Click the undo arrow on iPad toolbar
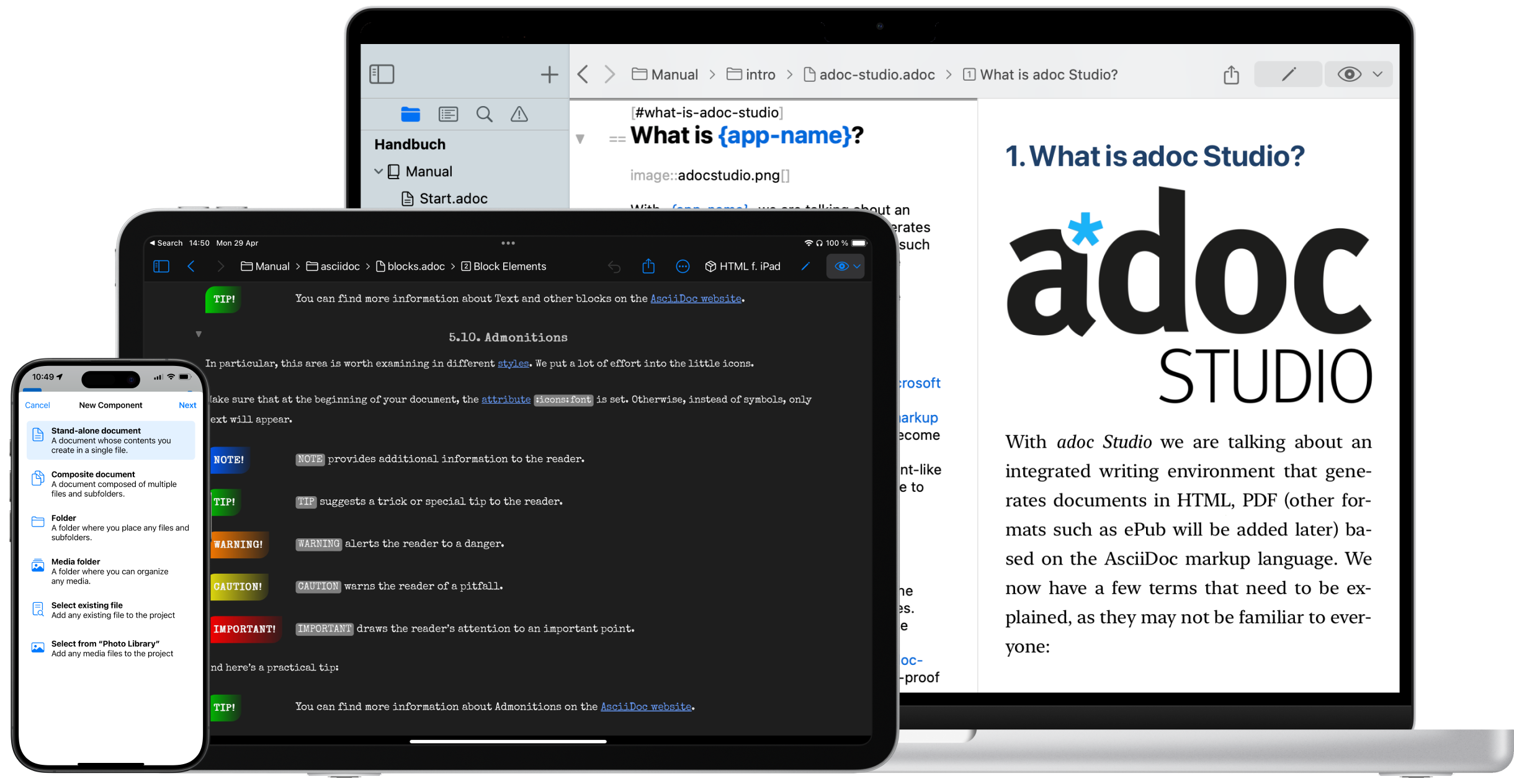 (x=614, y=267)
